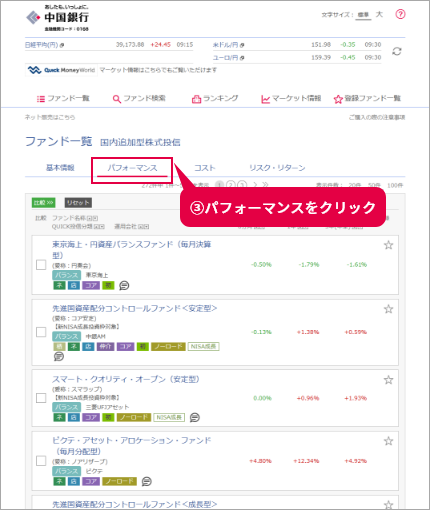The image size is (430, 510).
Task: Click the +1.38% return value
Action: point(308,332)
